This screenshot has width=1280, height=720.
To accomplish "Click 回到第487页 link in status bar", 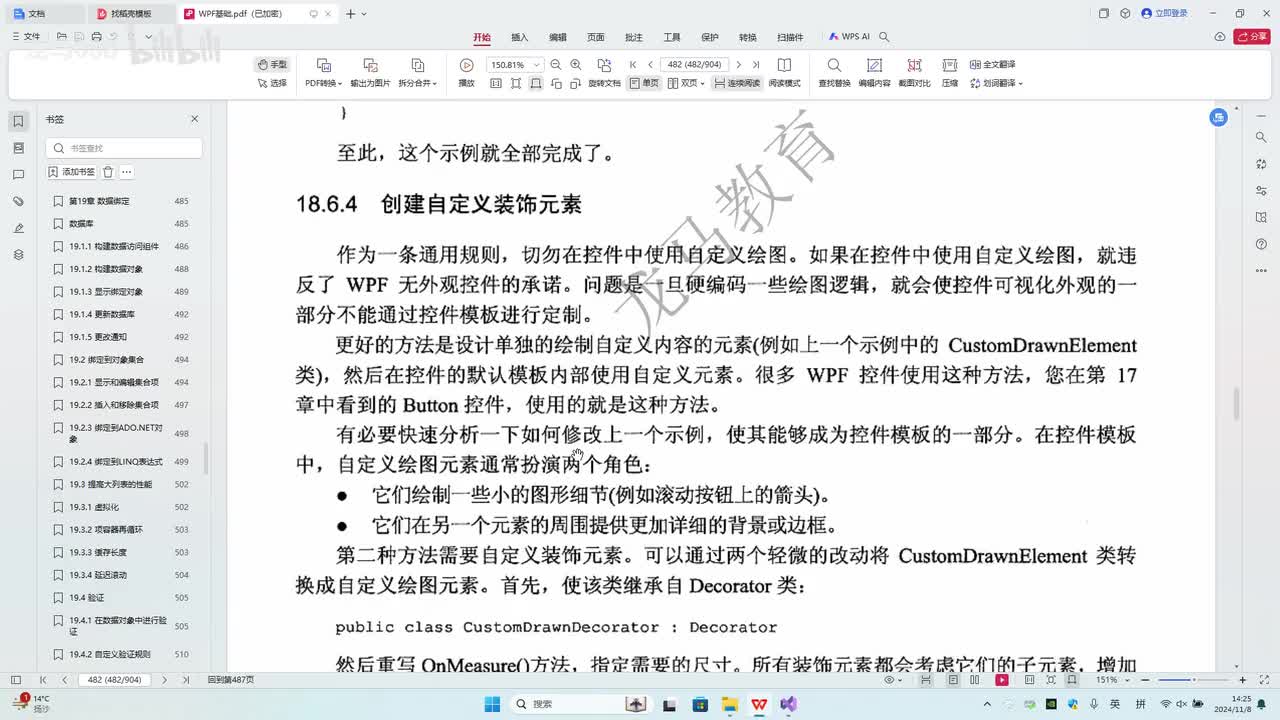I will point(231,680).
